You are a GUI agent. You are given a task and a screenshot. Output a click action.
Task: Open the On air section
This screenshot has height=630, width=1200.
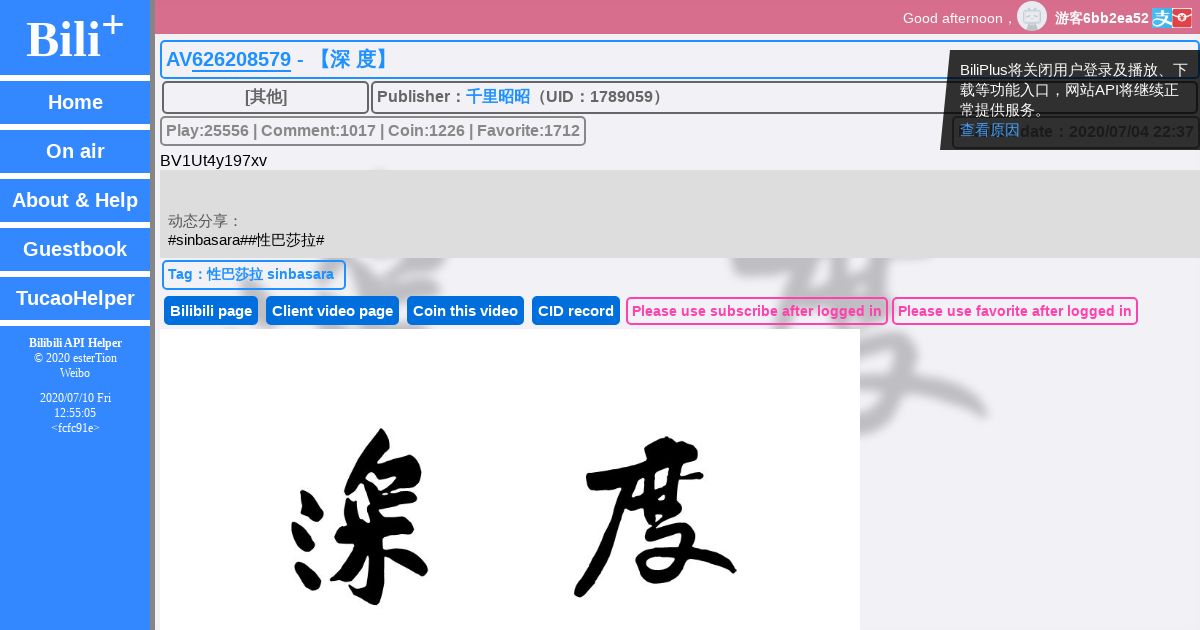pyautogui.click(x=75, y=151)
